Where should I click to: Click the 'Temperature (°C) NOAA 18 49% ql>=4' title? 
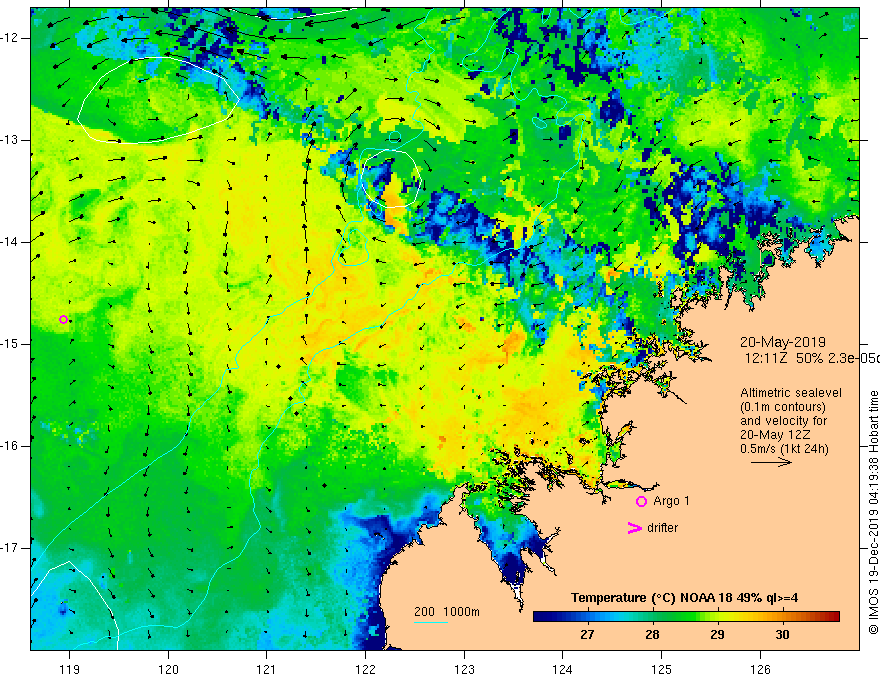point(684,598)
